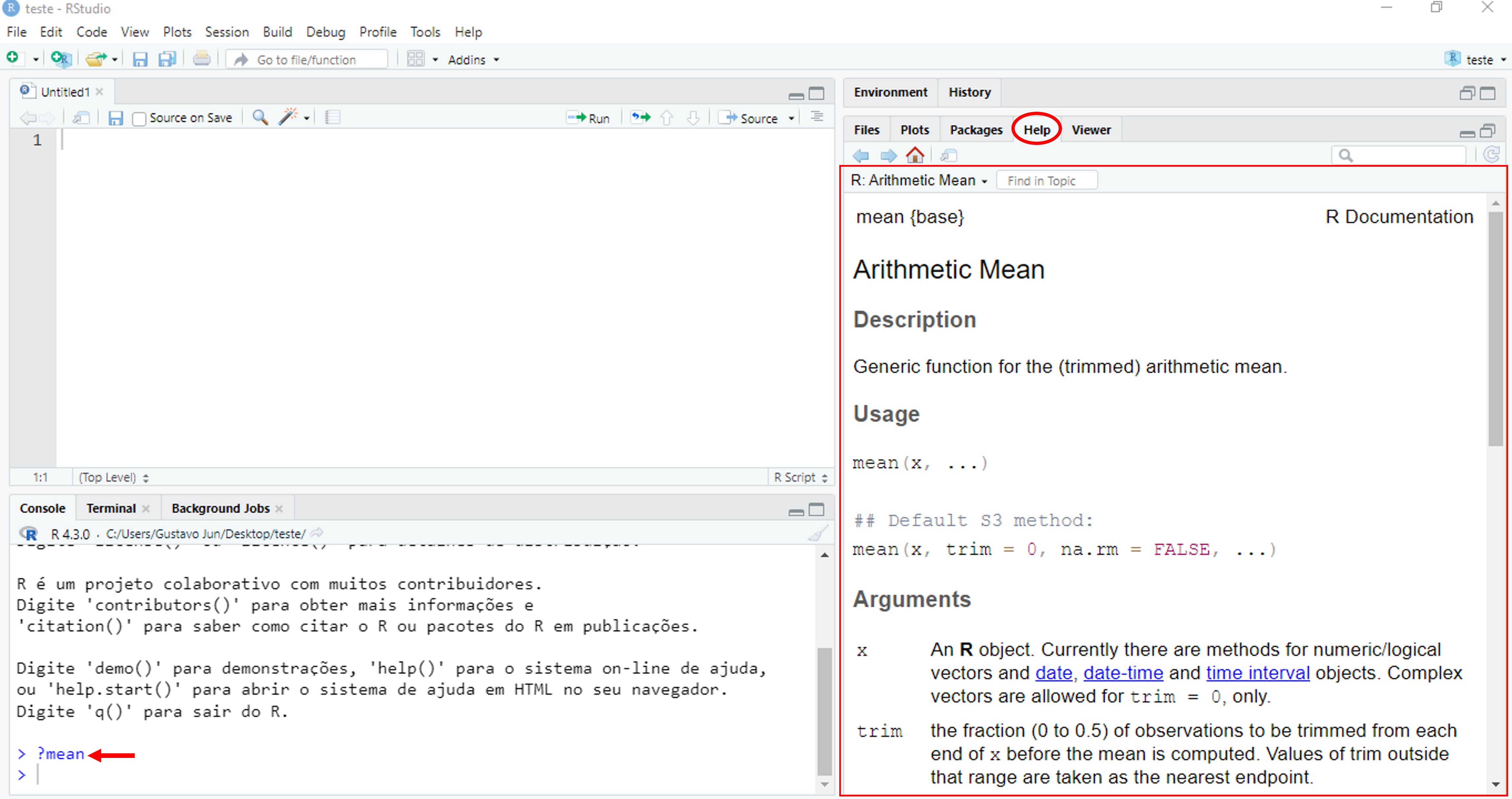Go forward in Help pane
The image size is (1512, 799).
point(889,156)
